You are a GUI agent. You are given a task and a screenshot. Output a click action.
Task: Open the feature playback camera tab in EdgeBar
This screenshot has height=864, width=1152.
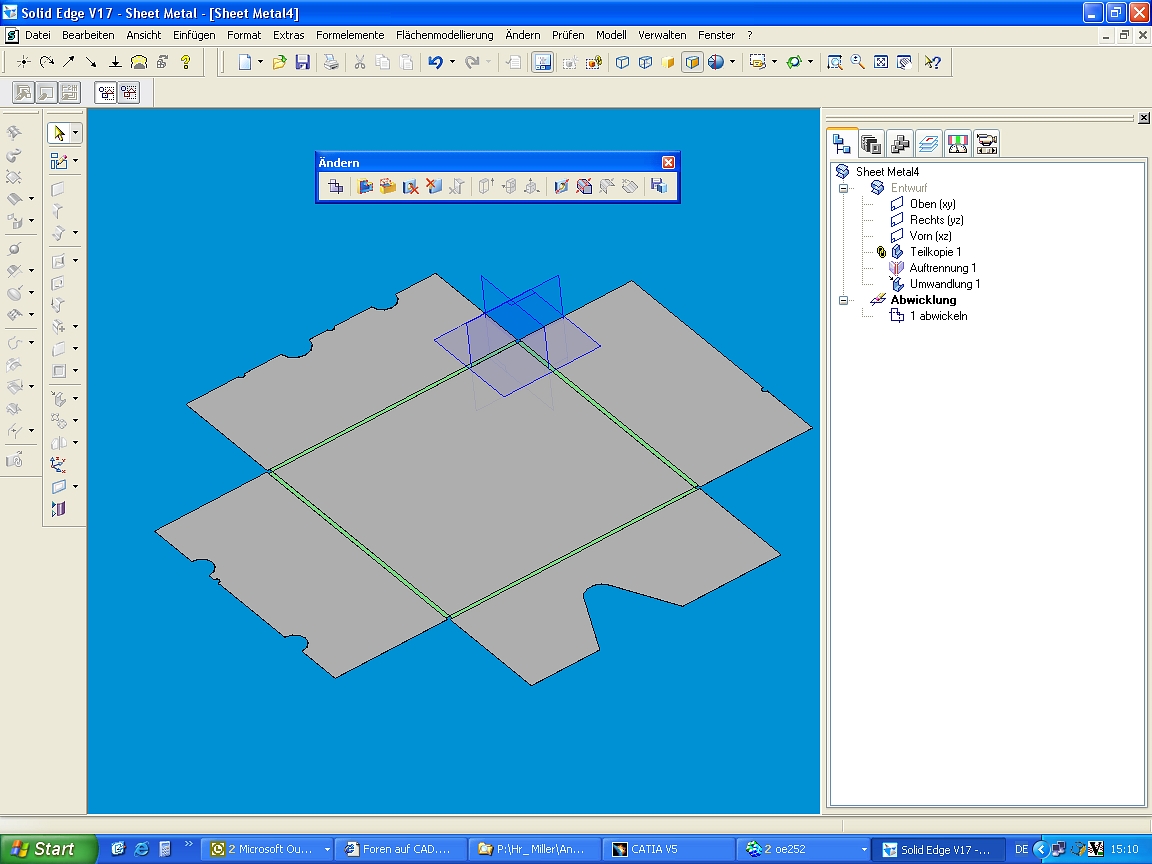pyautogui.click(x=987, y=144)
